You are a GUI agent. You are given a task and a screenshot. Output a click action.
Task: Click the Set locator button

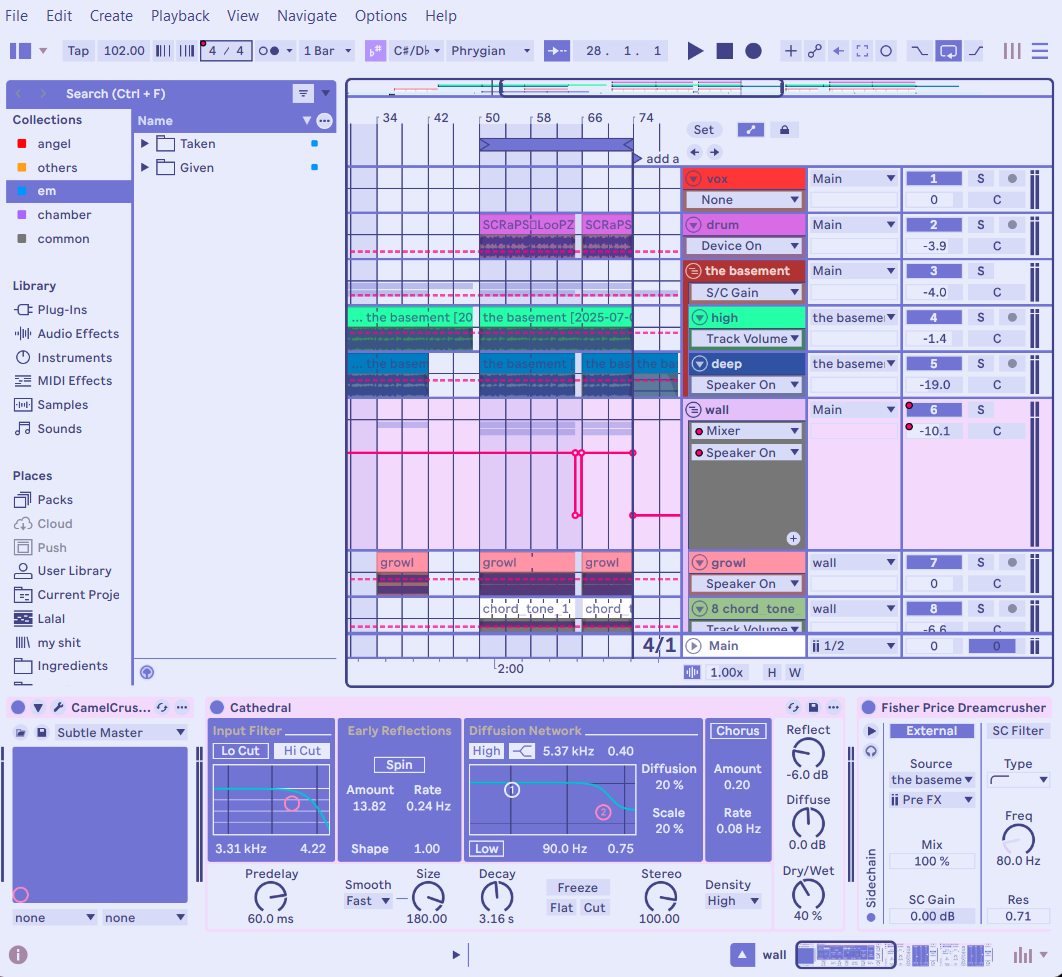point(704,130)
